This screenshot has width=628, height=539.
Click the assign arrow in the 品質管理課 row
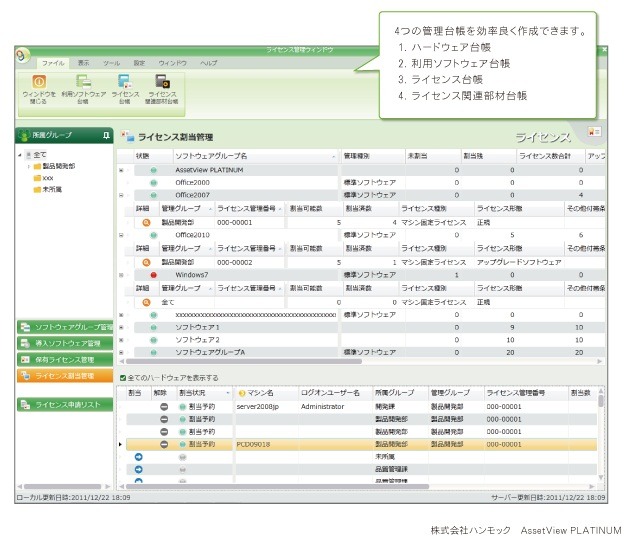pos(139,469)
